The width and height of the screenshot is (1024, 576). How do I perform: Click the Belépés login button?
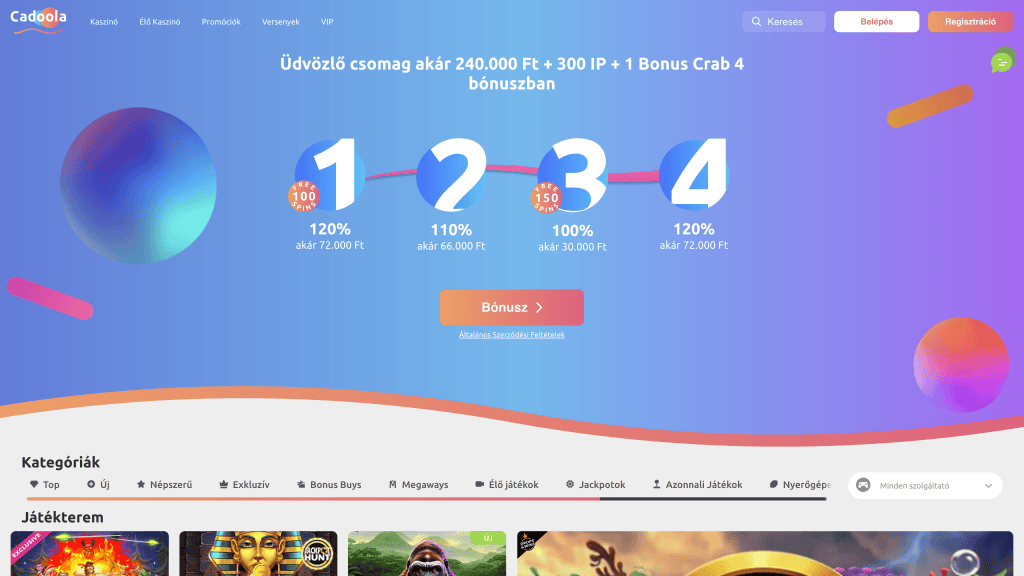(x=876, y=22)
